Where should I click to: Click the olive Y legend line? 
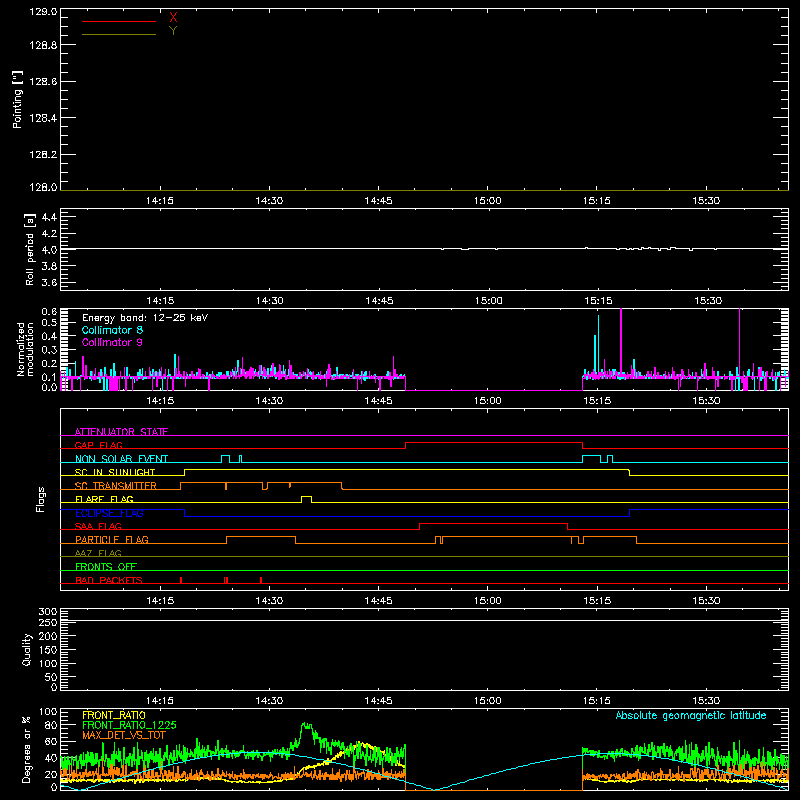tap(119, 34)
